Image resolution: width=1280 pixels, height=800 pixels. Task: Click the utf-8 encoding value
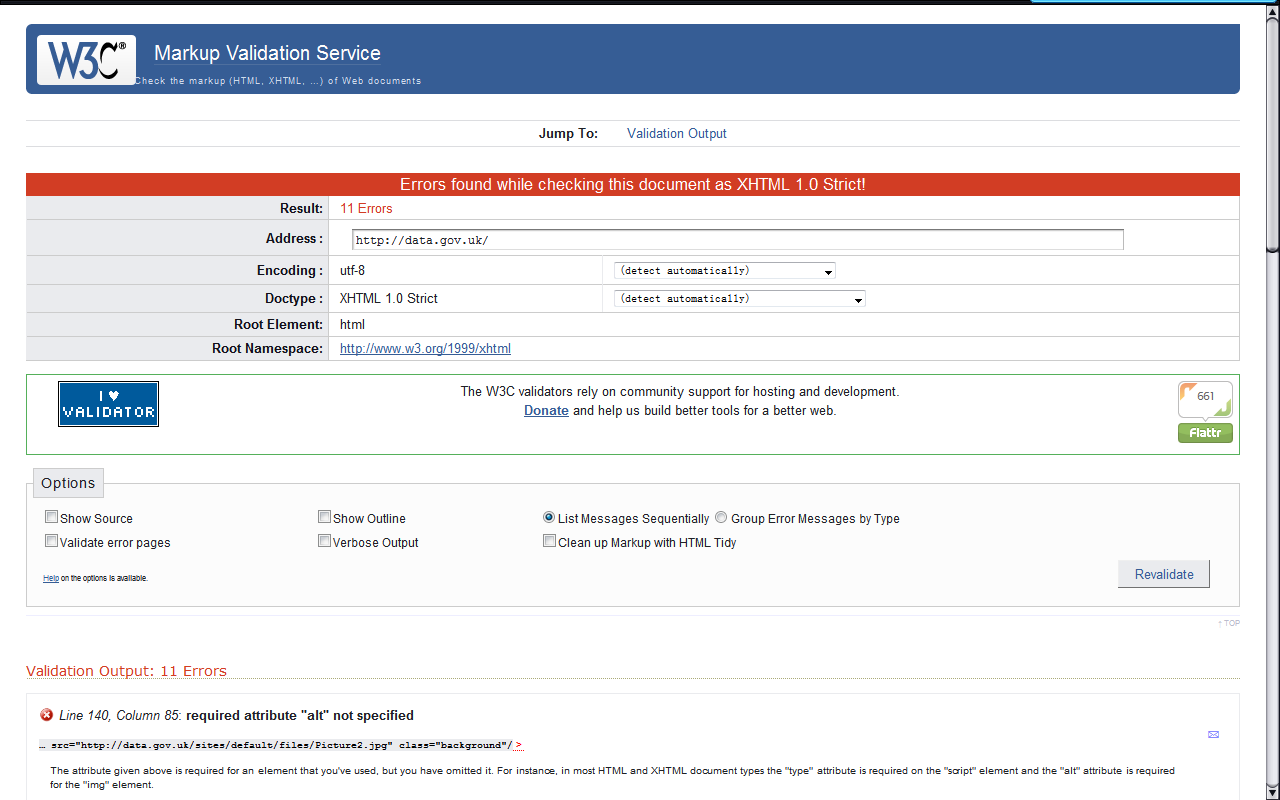coord(352,271)
